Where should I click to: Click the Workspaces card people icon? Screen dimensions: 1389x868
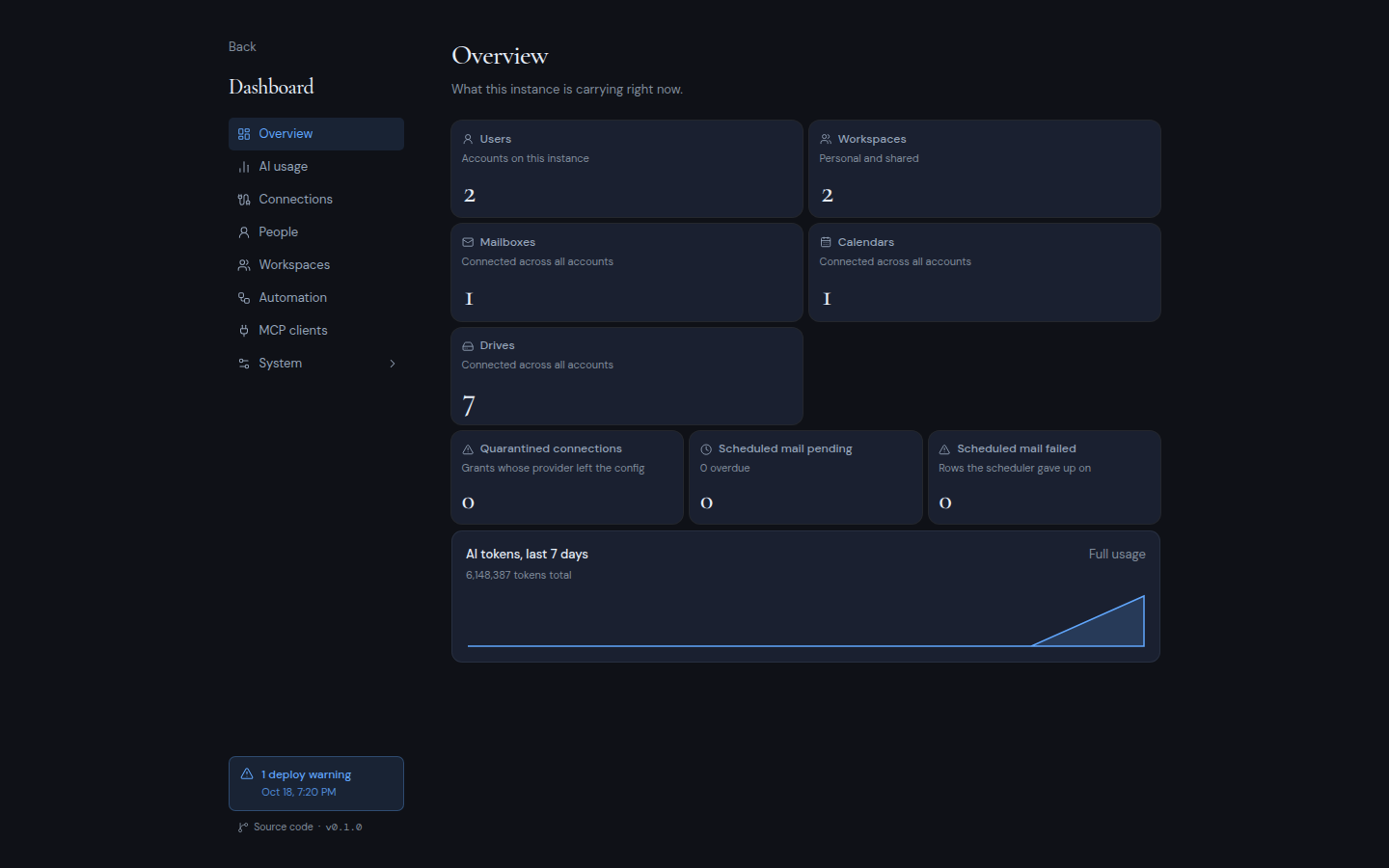(826, 139)
